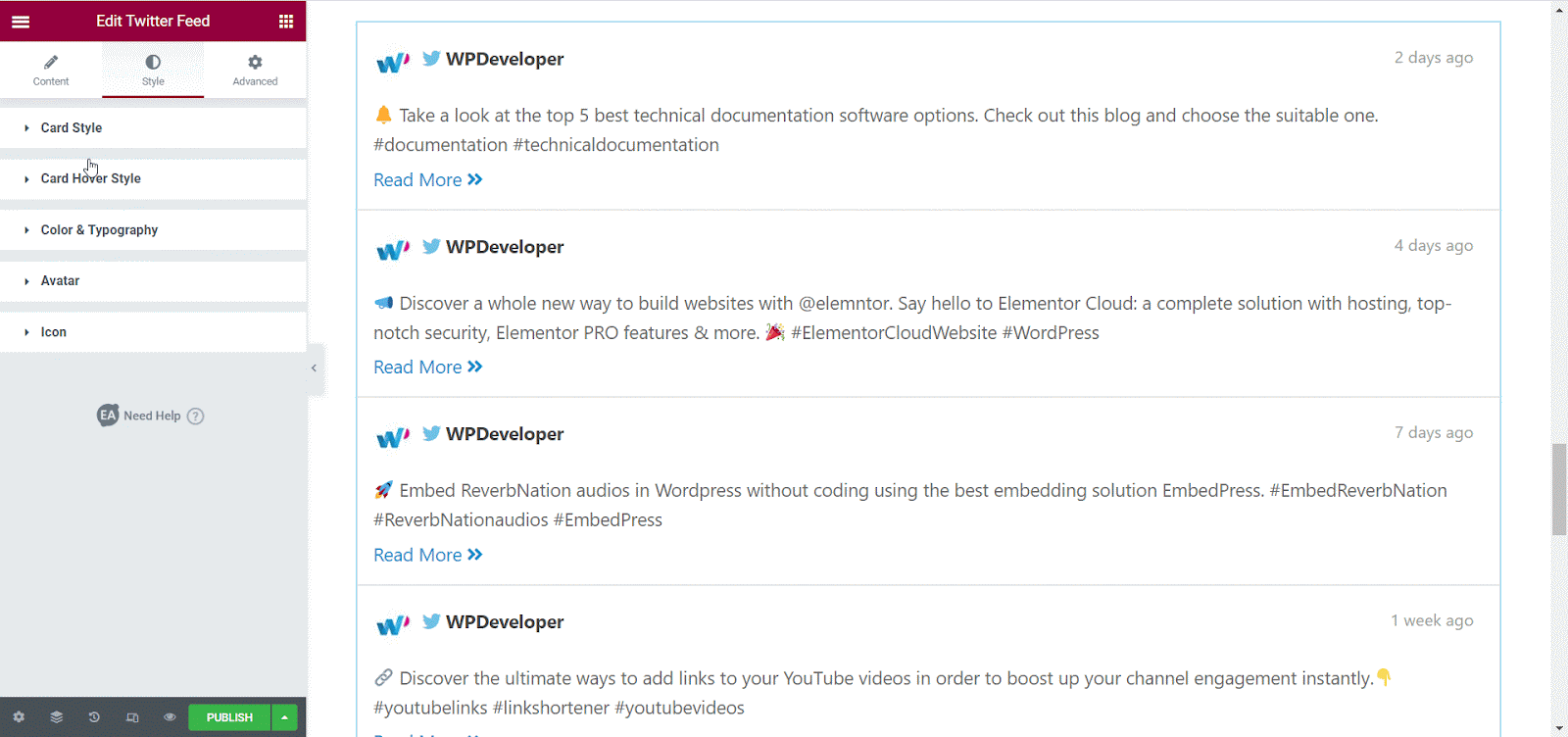Click the Need Help link
The width and height of the screenshot is (1568, 737).
tap(152, 416)
